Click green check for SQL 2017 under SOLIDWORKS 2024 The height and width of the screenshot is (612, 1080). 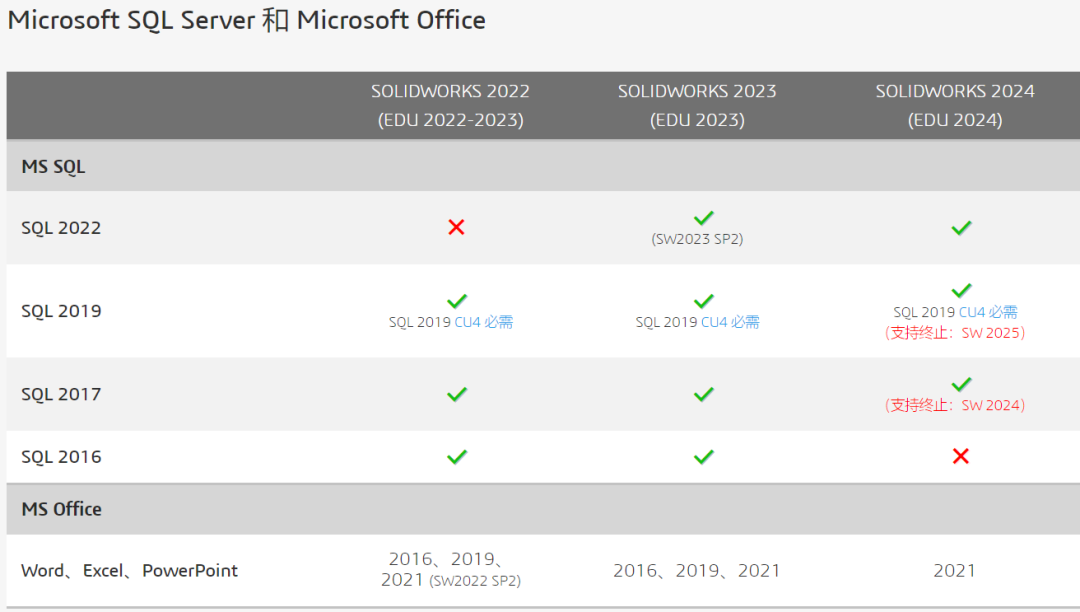(x=961, y=384)
